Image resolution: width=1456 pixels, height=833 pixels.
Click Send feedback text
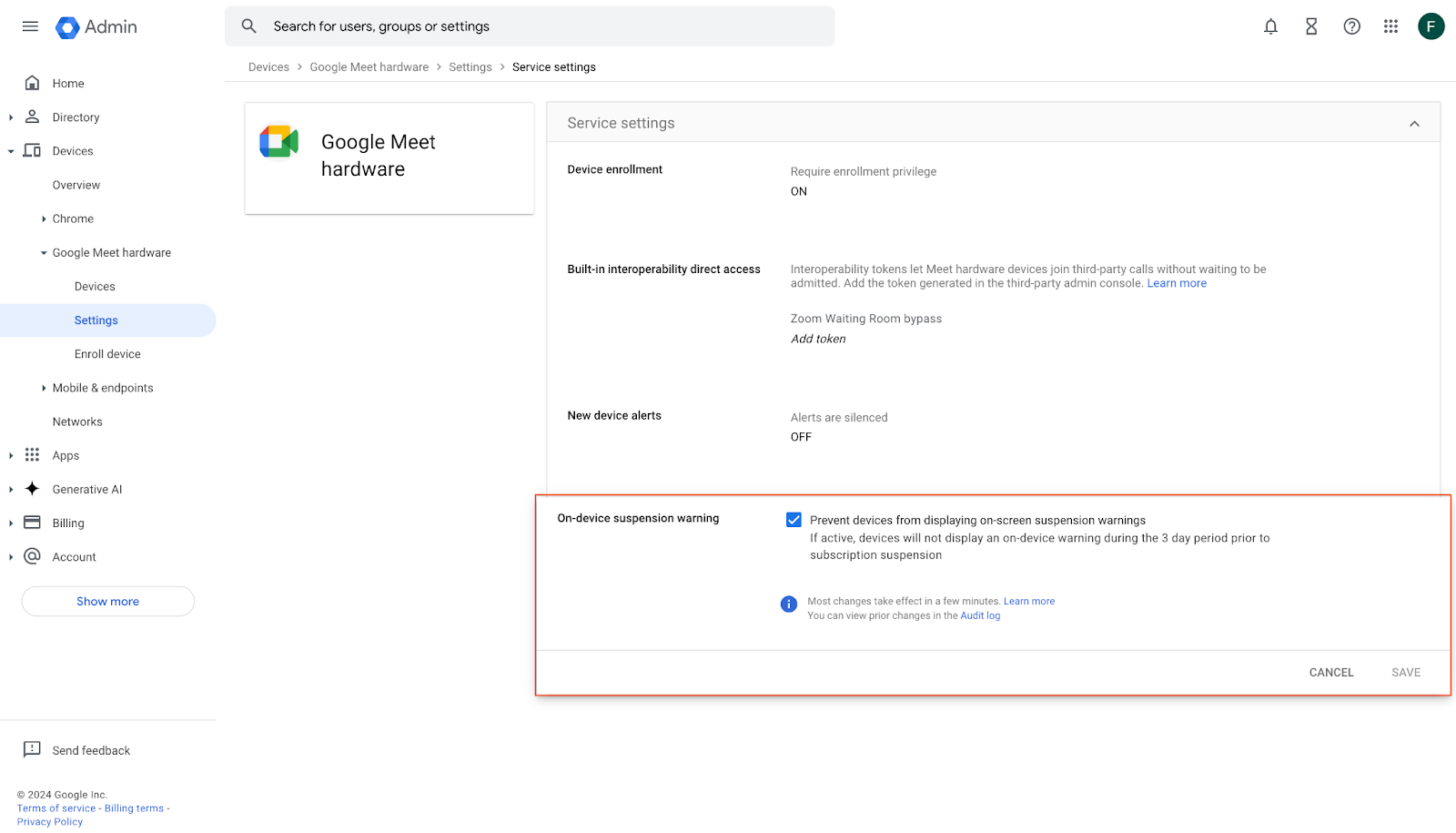[91, 750]
